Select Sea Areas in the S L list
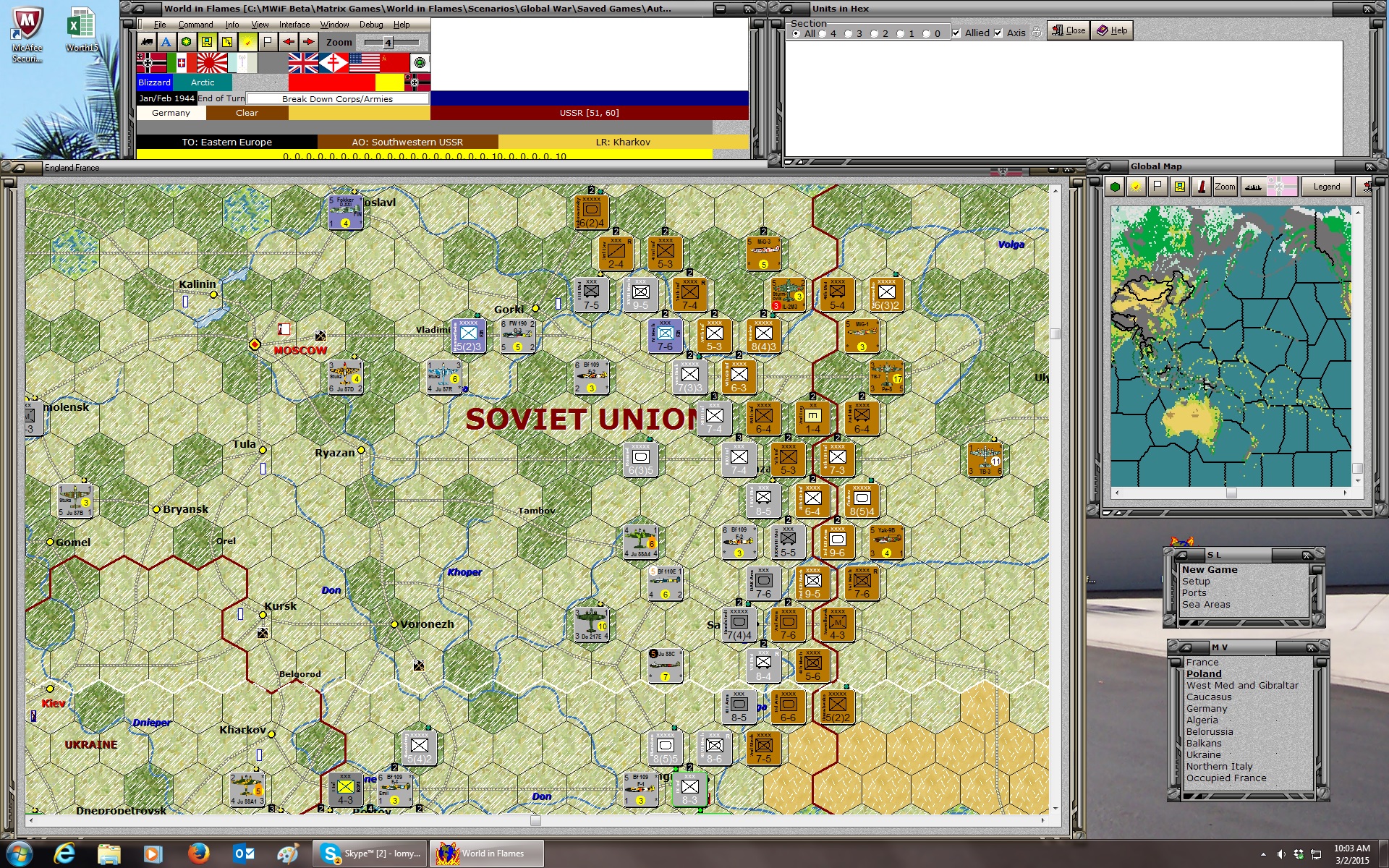The height and width of the screenshot is (868, 1389). coord(1206,605)
